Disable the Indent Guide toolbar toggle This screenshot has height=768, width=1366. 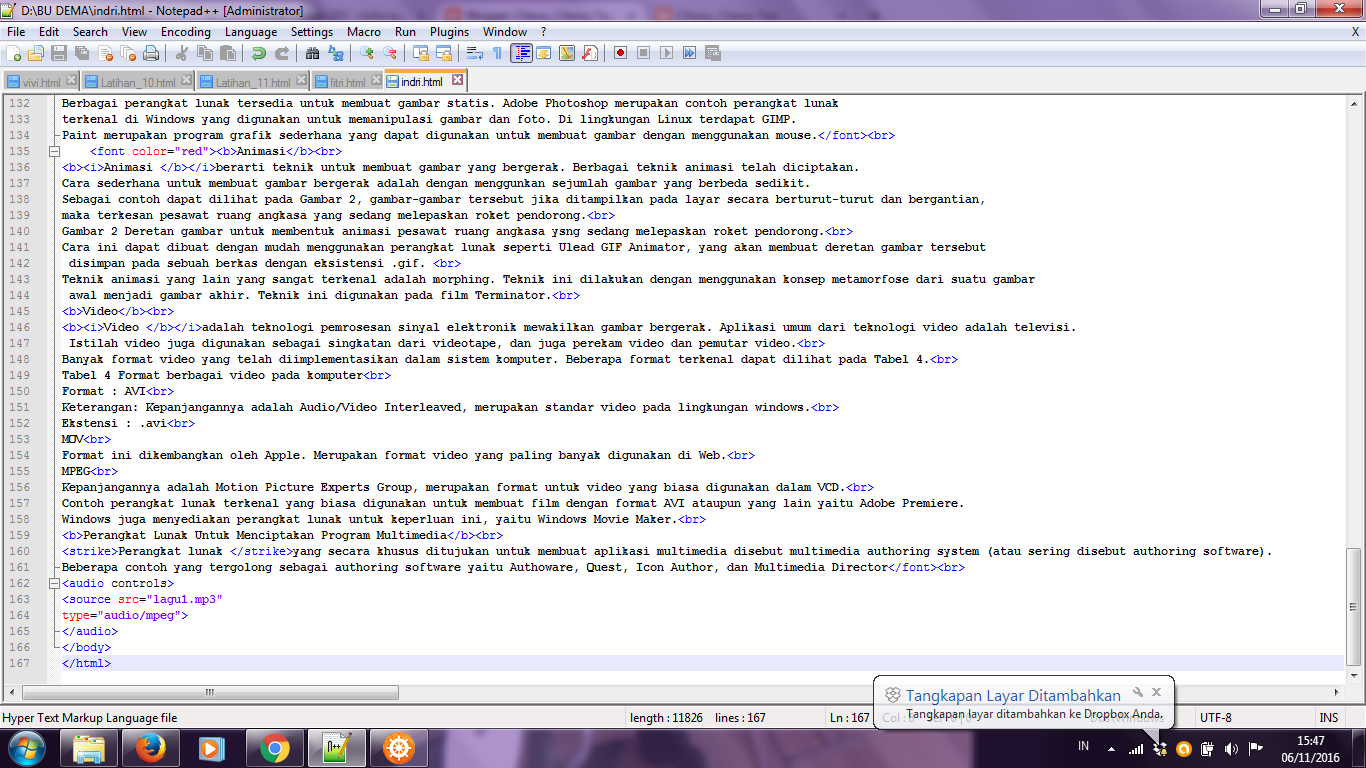coord(521,53)
